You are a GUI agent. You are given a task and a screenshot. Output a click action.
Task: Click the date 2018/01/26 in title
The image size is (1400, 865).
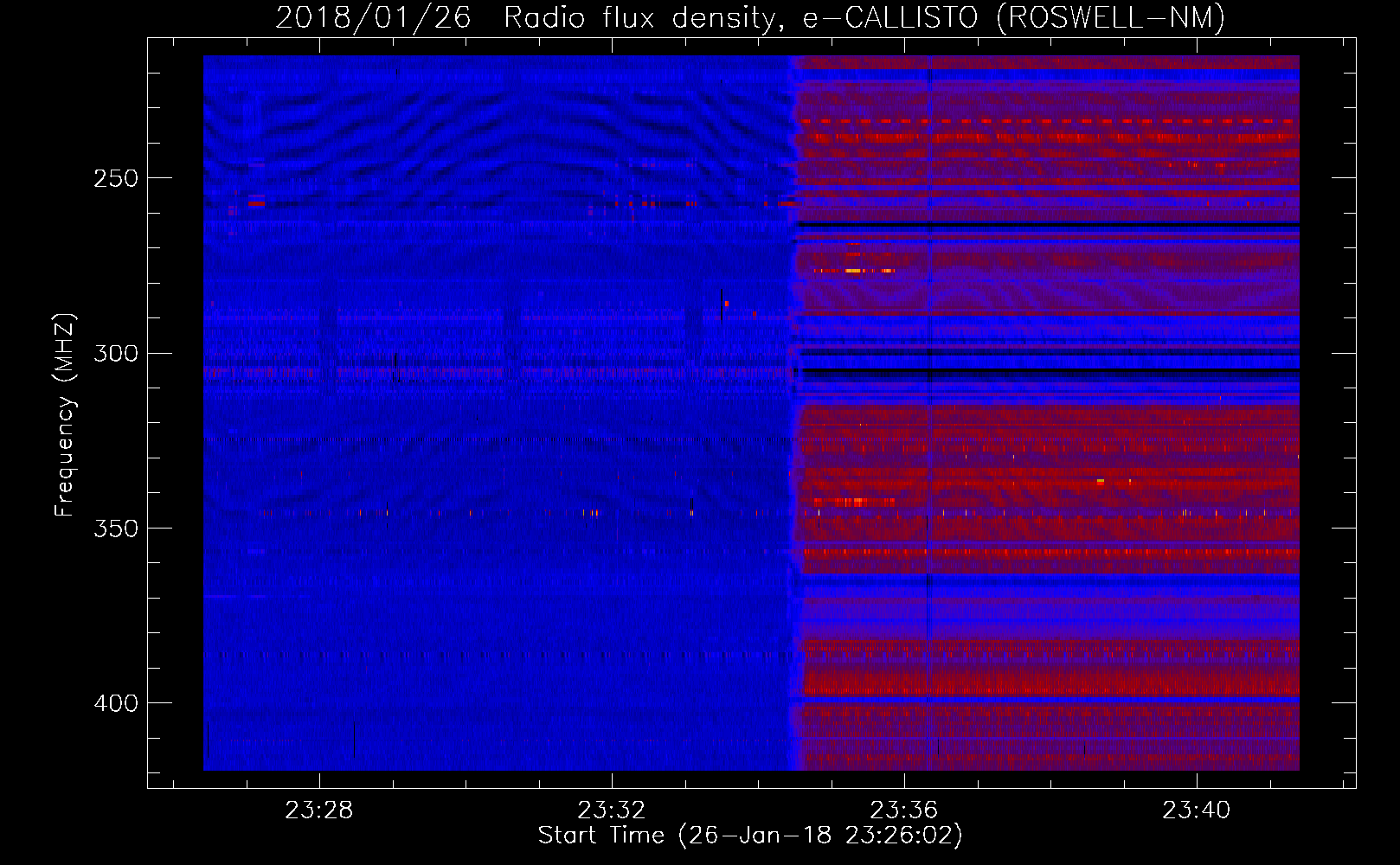coord(373,18)
